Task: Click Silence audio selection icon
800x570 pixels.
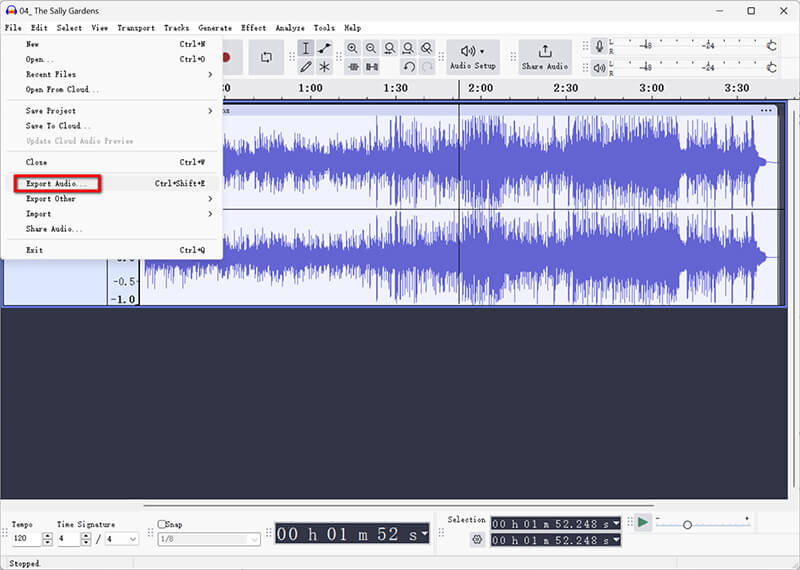Action: point(371,67)
